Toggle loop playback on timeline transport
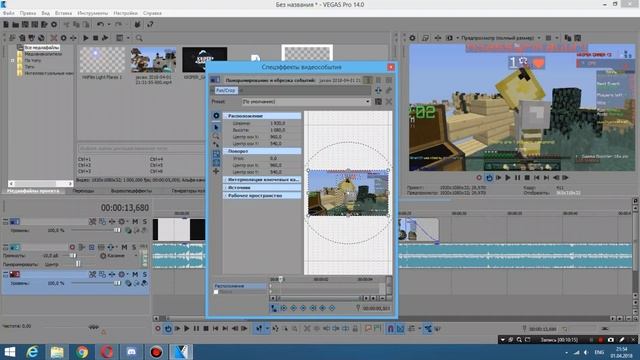 click(168, 329)
